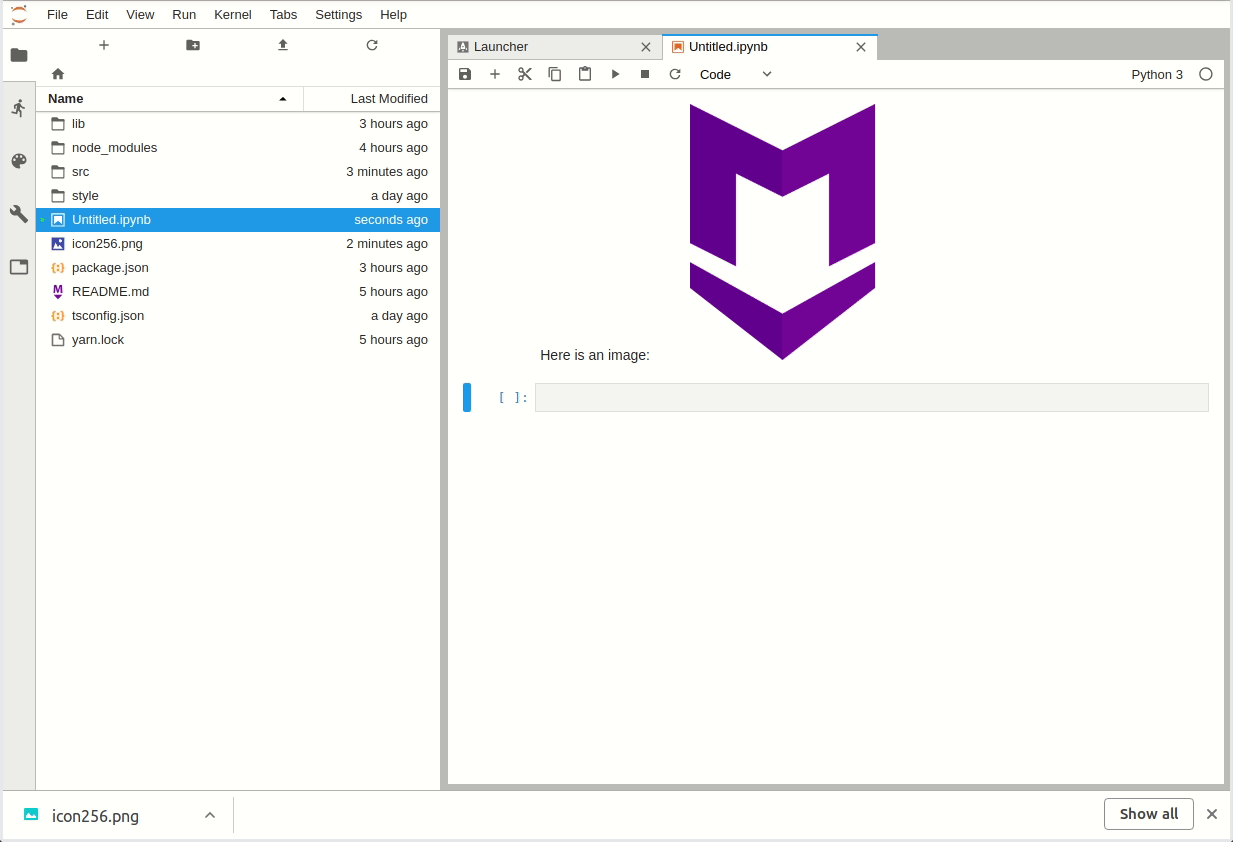Select package.json file
Image resolution: width=1233 pixels, height=842 pixels.
(x=238, y=268)
